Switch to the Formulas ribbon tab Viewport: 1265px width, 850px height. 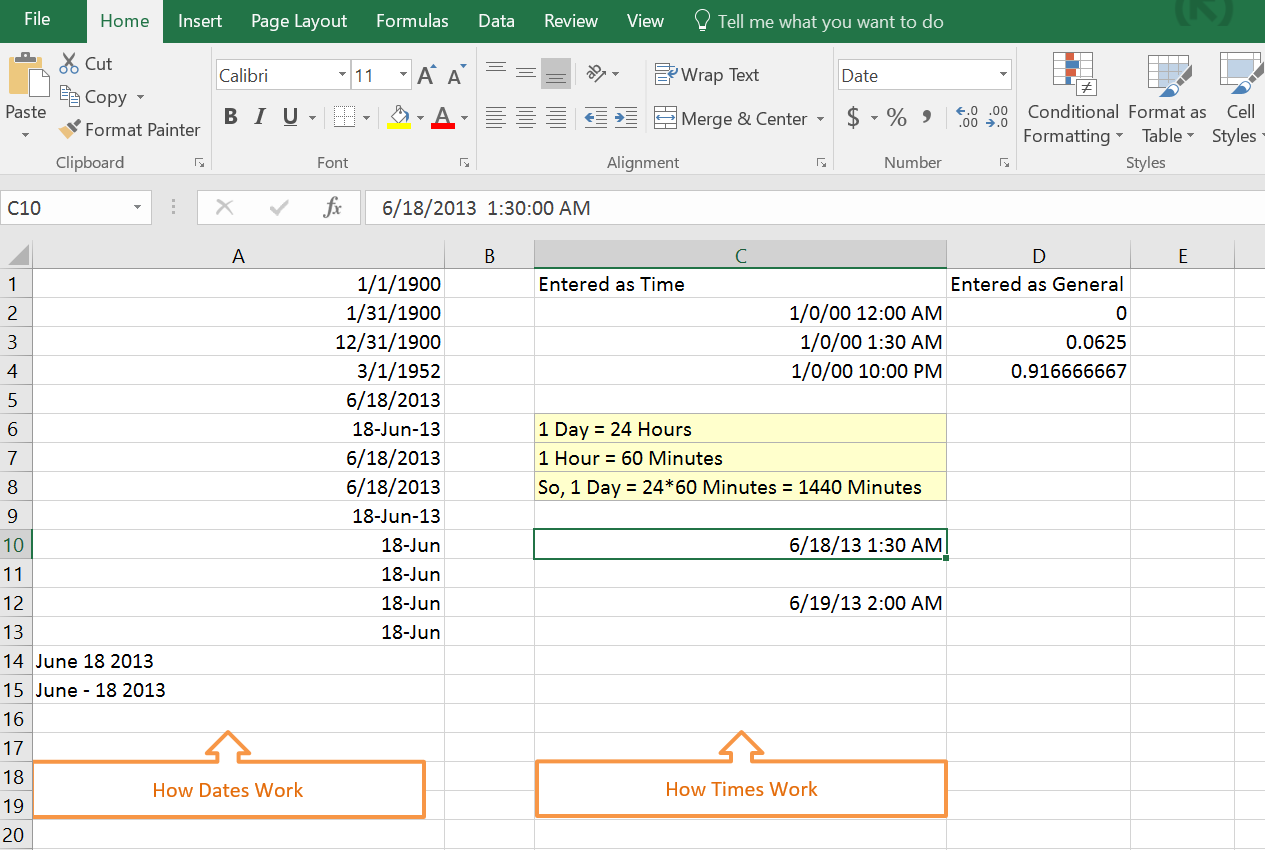click(412, 21)
